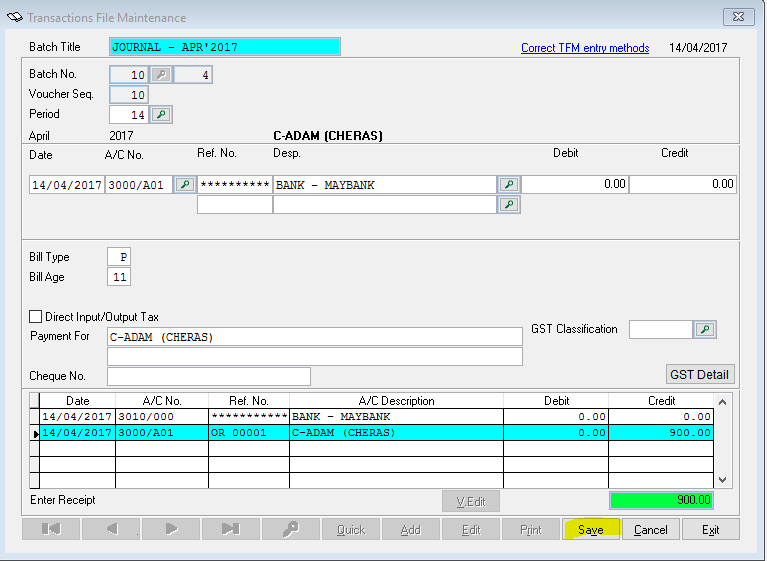Click the key search button in bottom toolbar
This screenshot has width=767, height=561.
click(291, 529)
